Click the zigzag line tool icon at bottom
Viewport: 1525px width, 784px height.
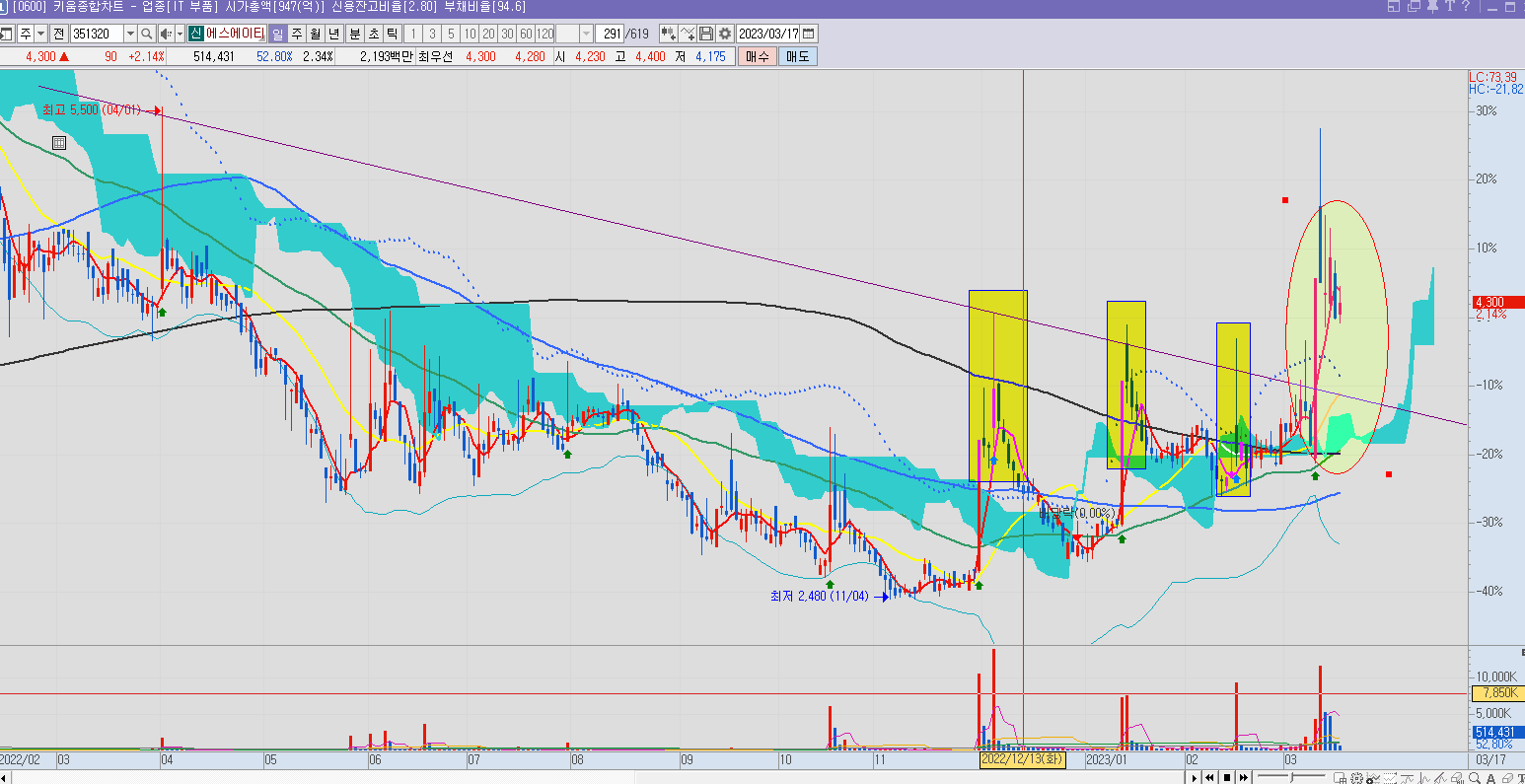(x=1423, y=777)
